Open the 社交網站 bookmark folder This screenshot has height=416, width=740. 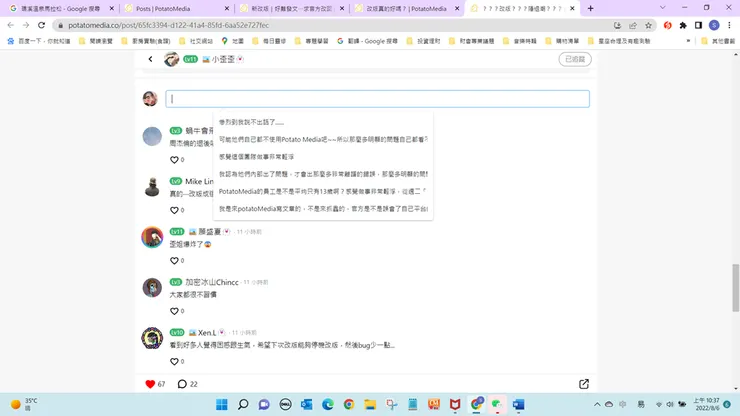click(196, 41)
